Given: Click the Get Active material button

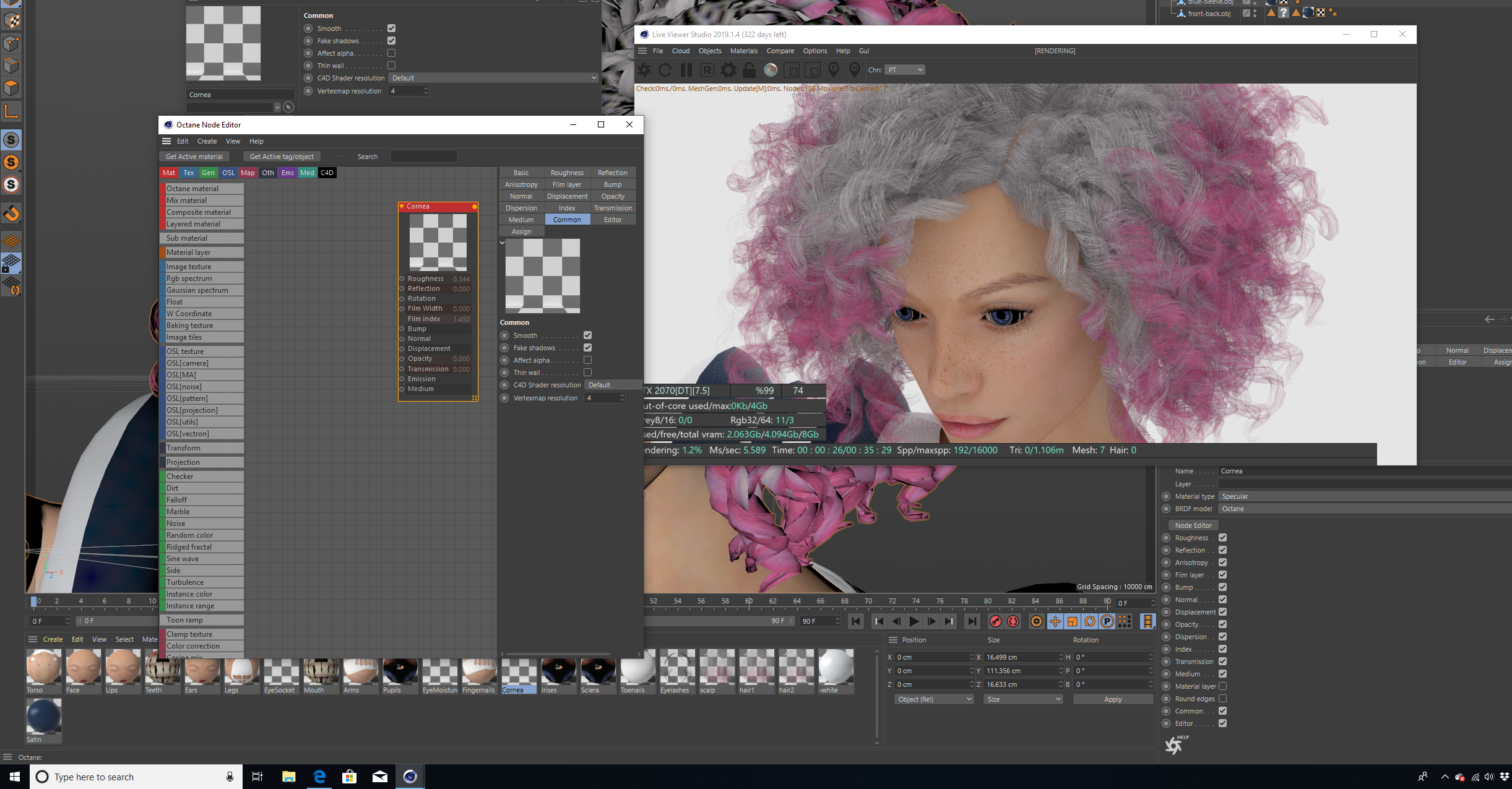Looking at the screenshot, I should pyautogui.click(x=194, y=157).
